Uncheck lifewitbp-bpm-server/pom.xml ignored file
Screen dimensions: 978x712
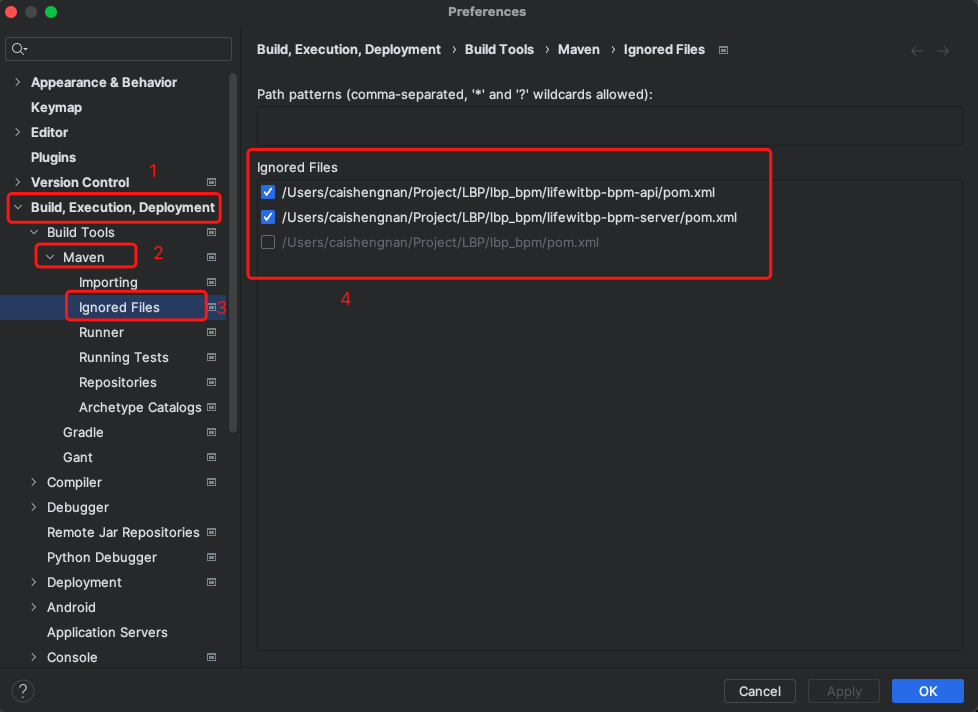click(268, 217)
